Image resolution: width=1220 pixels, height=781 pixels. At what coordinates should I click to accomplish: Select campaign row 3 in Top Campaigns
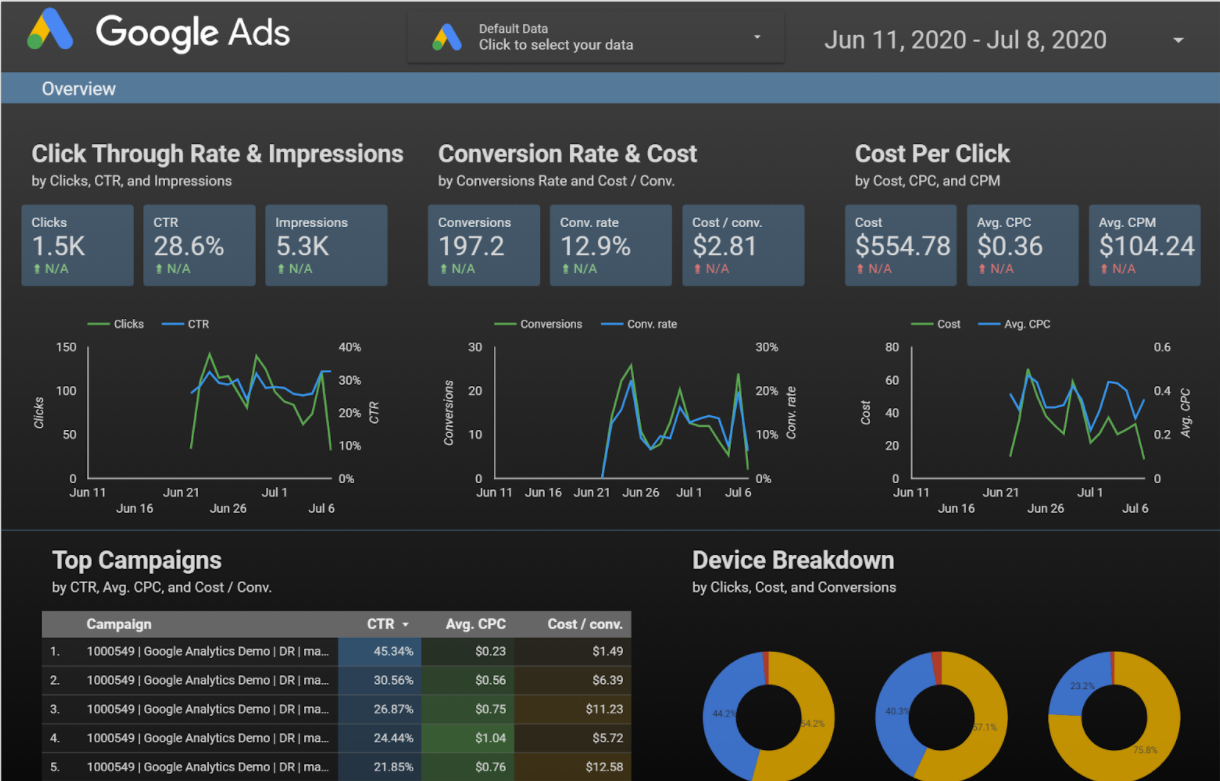(336, 709)
